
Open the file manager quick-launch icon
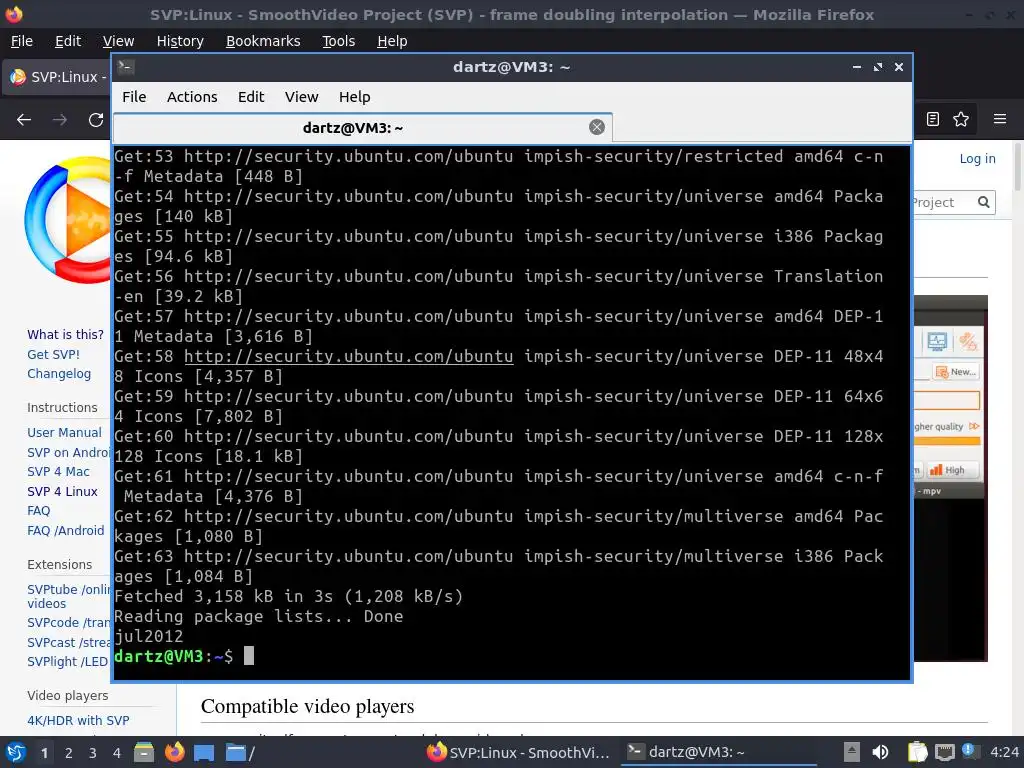(144, 752)
